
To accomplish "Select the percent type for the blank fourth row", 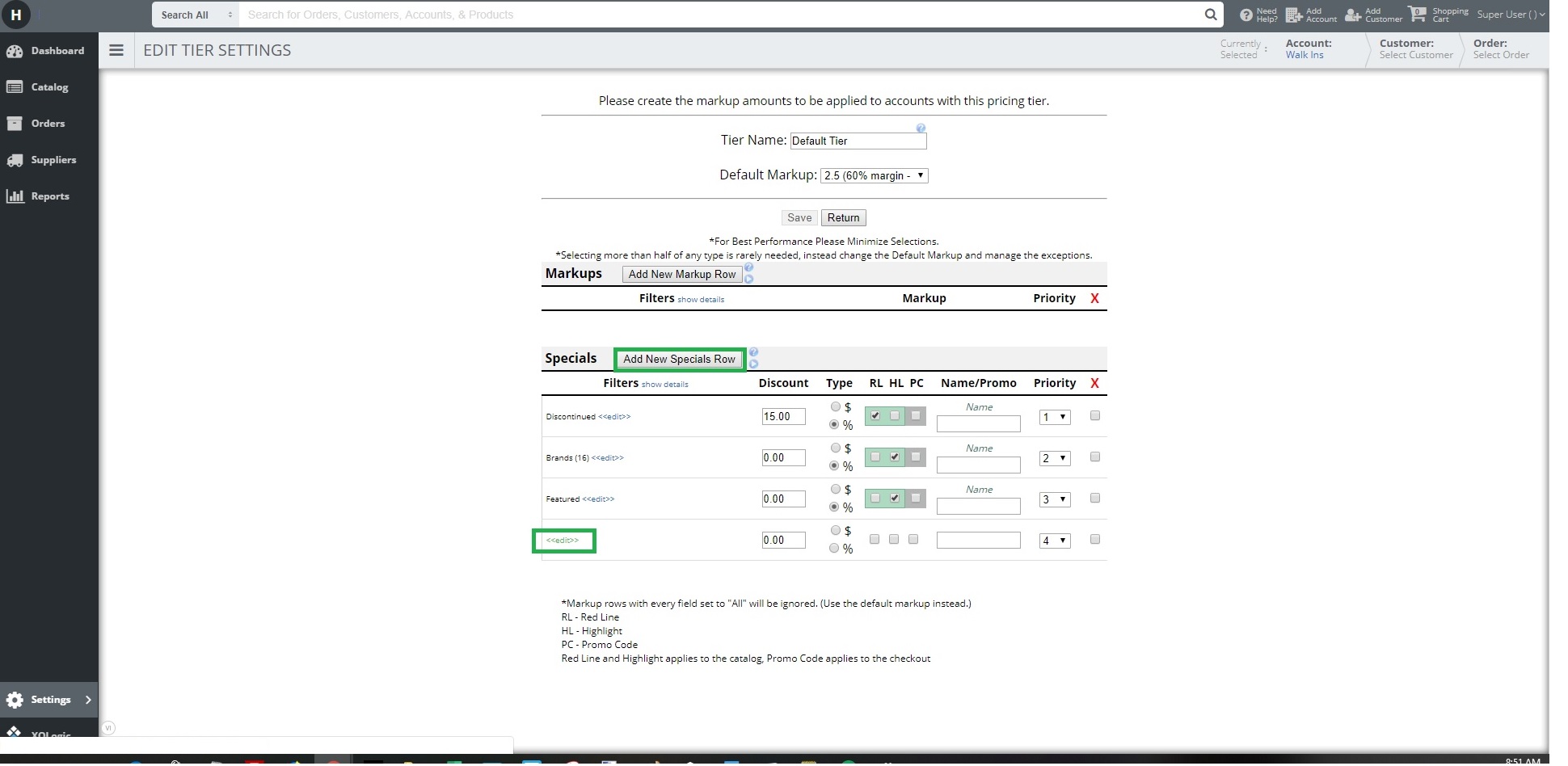I will [834, 549].
